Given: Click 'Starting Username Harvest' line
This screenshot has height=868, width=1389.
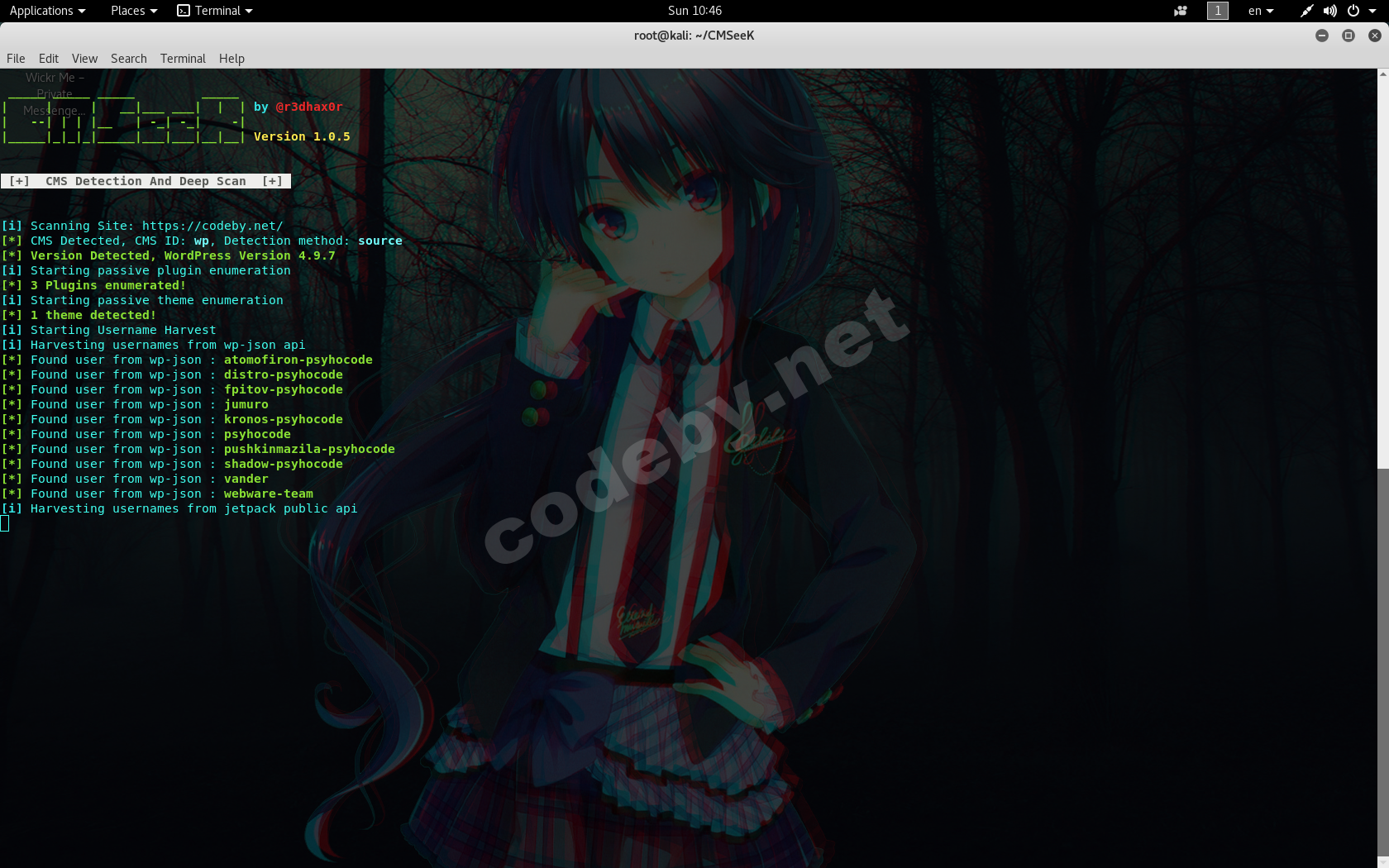Looking at the screenshot, I should pos(108,330).
